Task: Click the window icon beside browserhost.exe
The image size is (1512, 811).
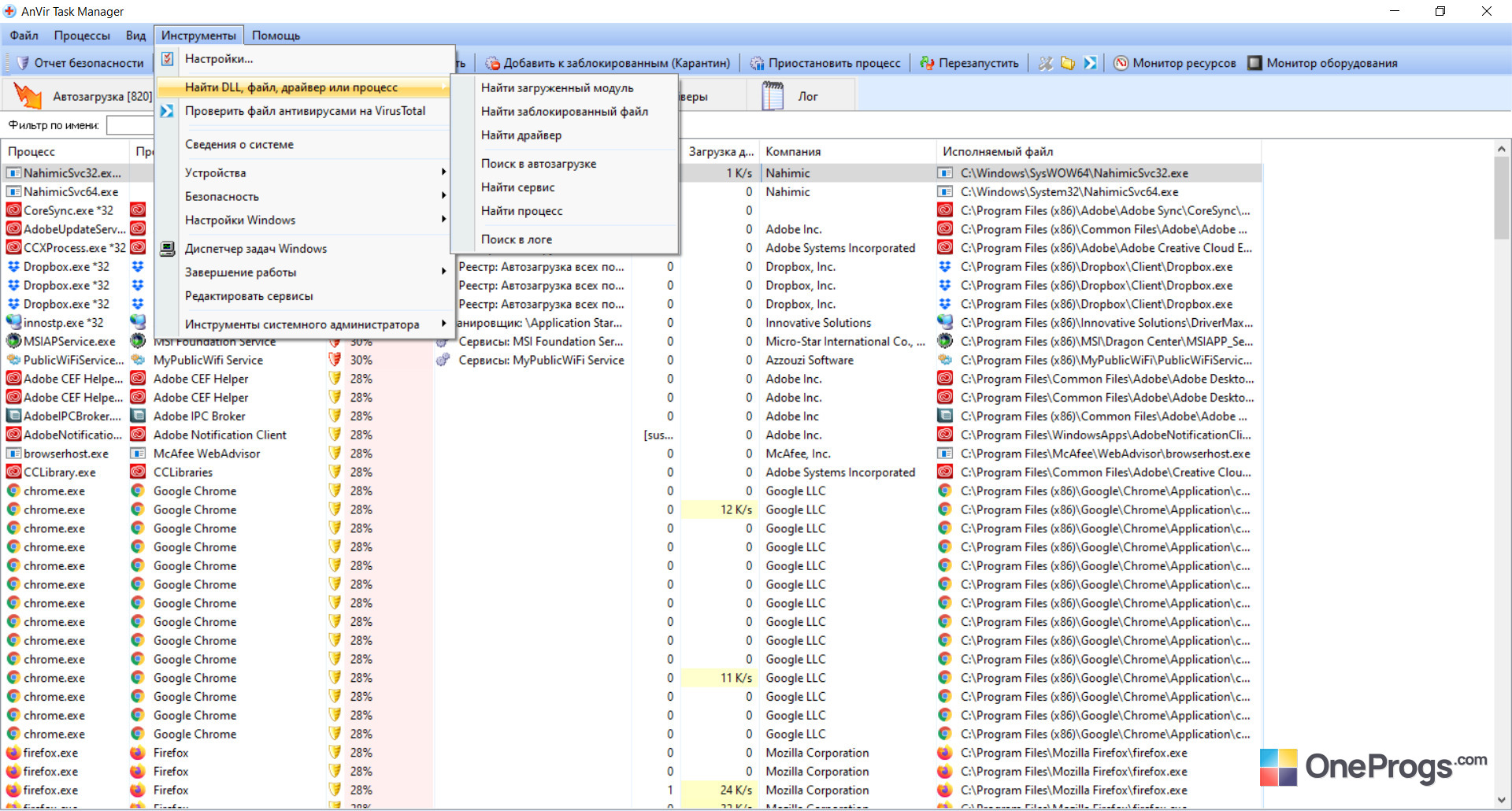Action: tap(13, 454)
